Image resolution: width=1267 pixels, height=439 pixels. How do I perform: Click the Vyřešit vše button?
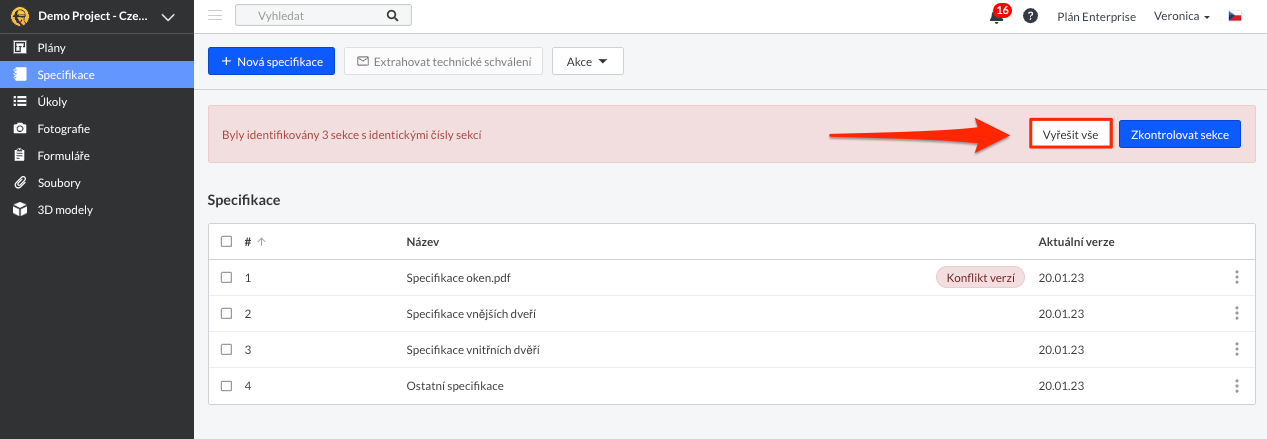(x=1070, y=134)
